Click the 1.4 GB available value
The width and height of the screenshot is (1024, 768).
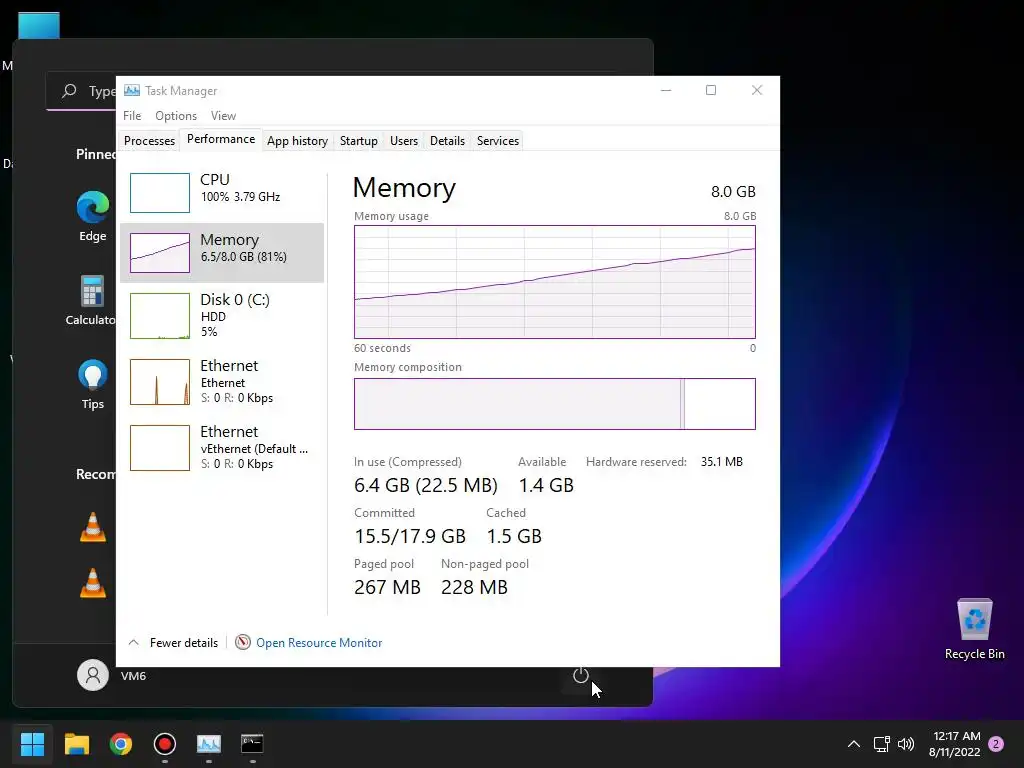pyautogui.click(x=546, y=485)
